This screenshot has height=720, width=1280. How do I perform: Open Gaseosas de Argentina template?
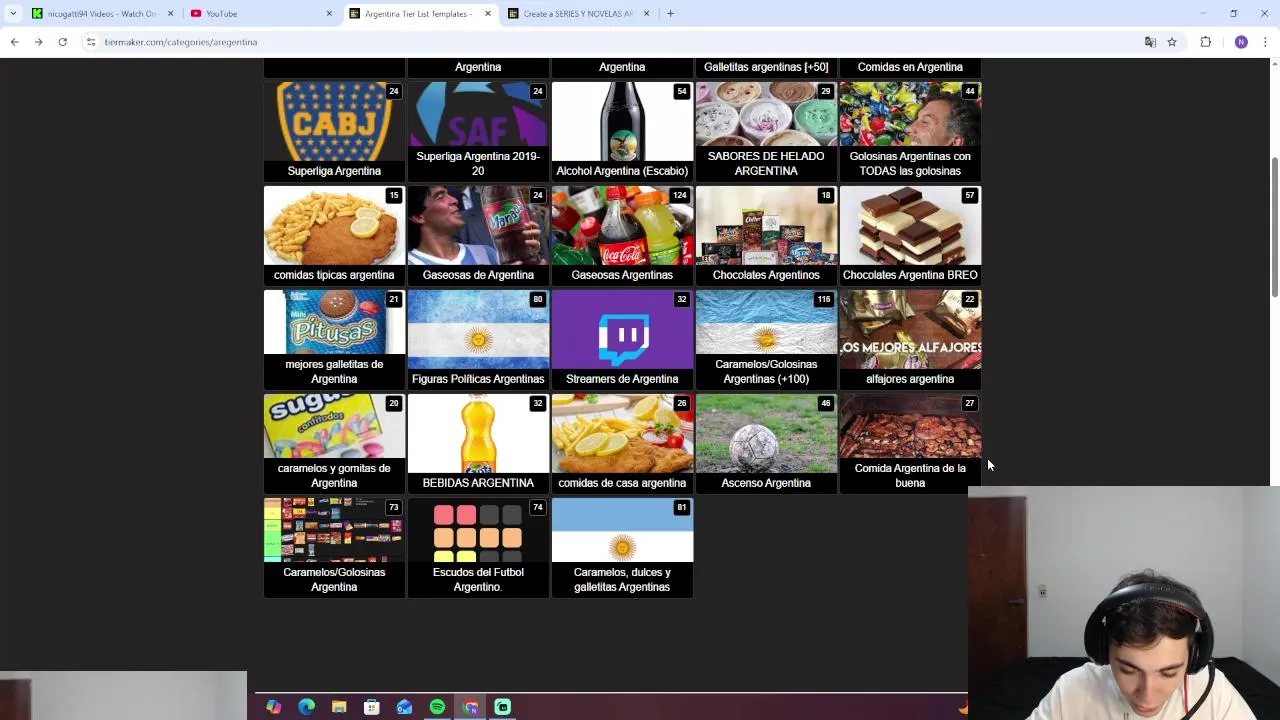pyautogui.click(x=478, y=235)
